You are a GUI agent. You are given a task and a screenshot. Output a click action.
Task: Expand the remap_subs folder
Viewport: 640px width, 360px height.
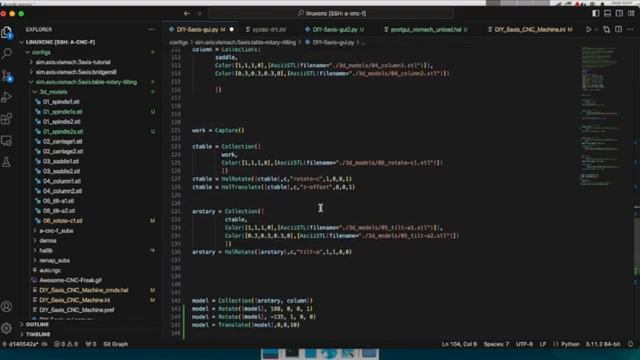pos(35,260)
